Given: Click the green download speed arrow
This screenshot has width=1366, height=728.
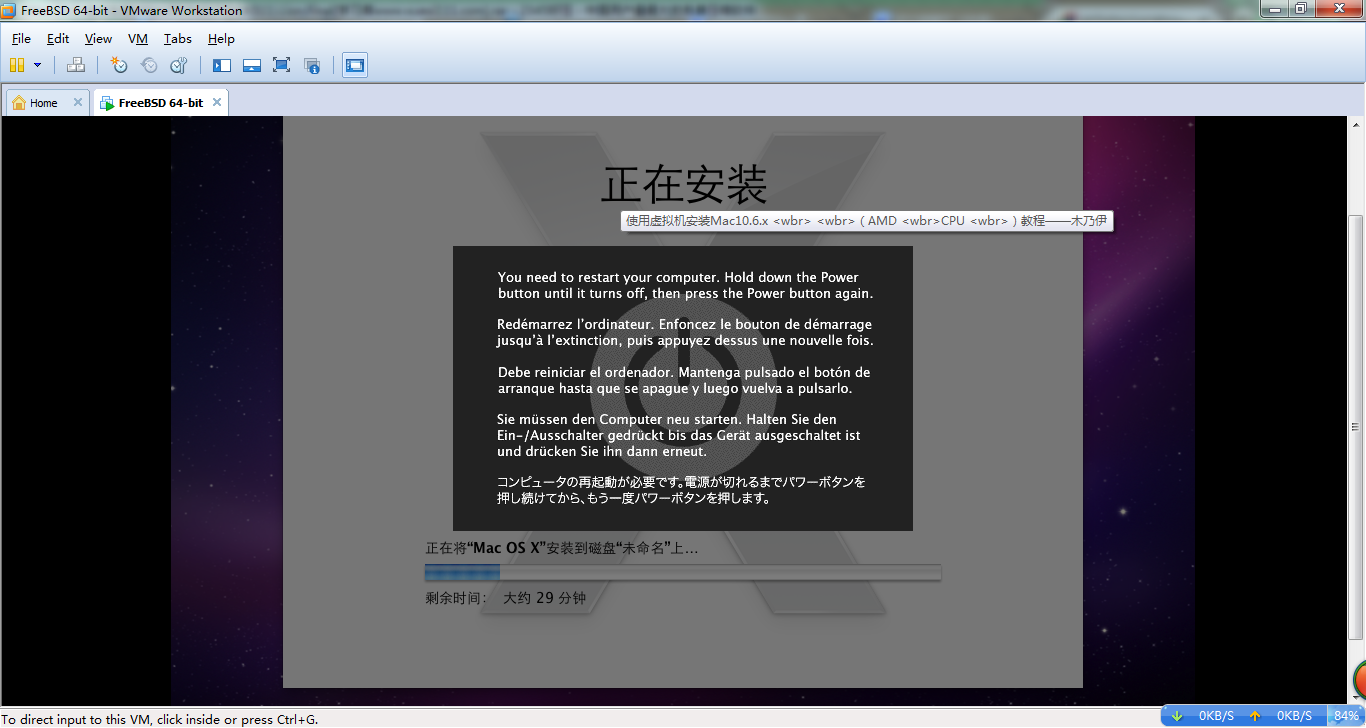Looking at the screenshot, I should click(1177, 716).
